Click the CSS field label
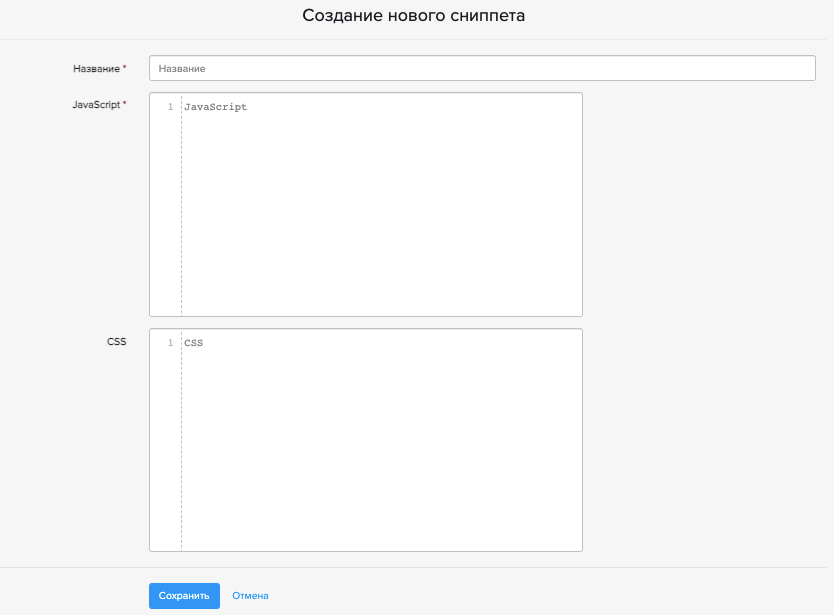 [117, 341]
